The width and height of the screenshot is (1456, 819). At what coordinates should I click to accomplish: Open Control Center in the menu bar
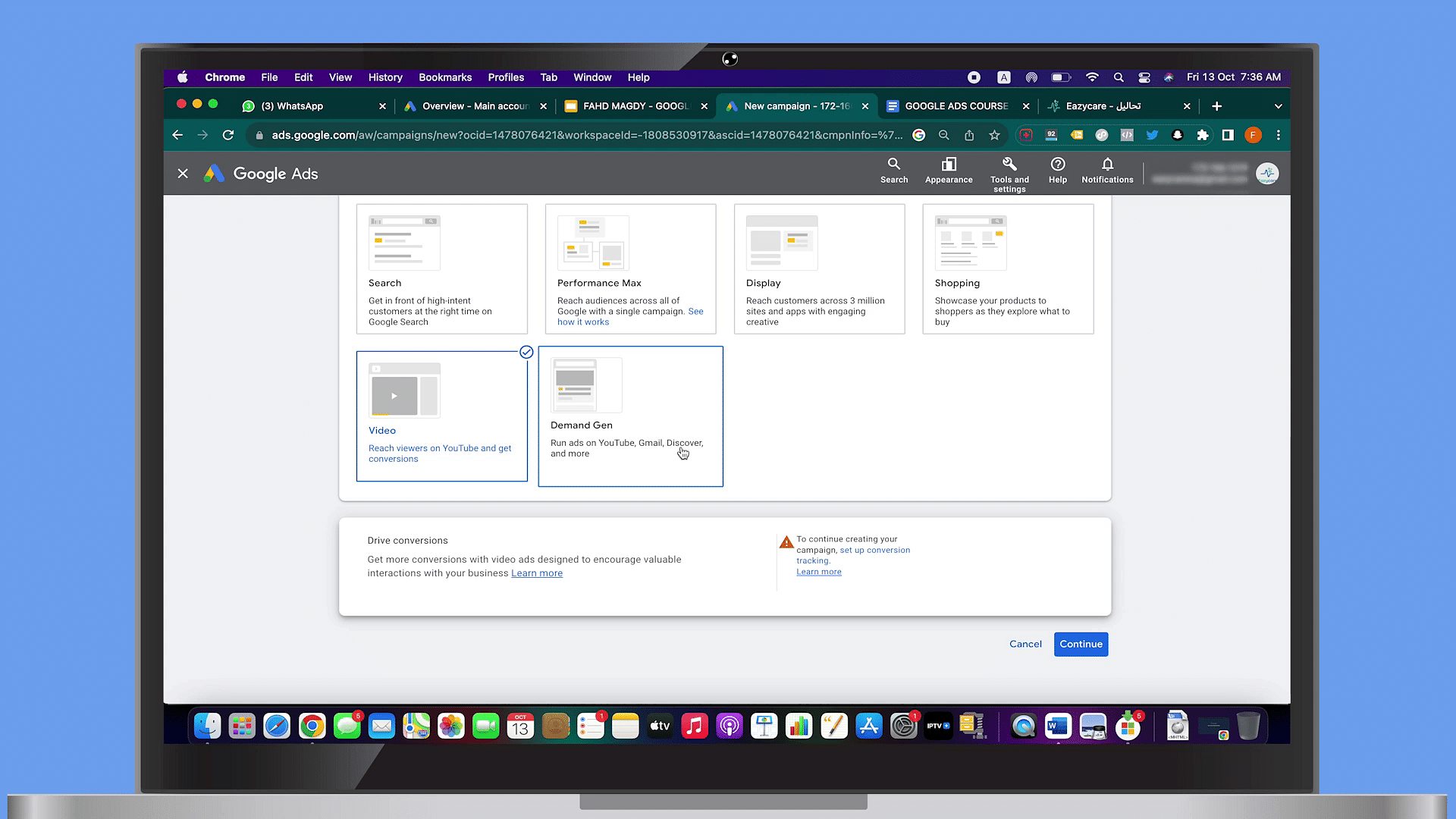[x=1144, y=77]
